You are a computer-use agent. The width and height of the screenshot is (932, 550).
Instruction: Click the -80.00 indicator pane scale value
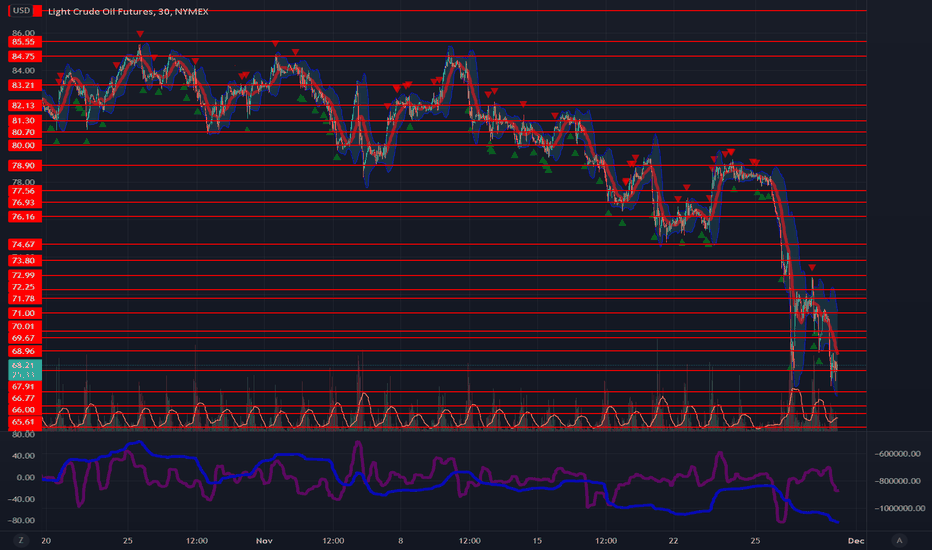[x=23, y=520]
